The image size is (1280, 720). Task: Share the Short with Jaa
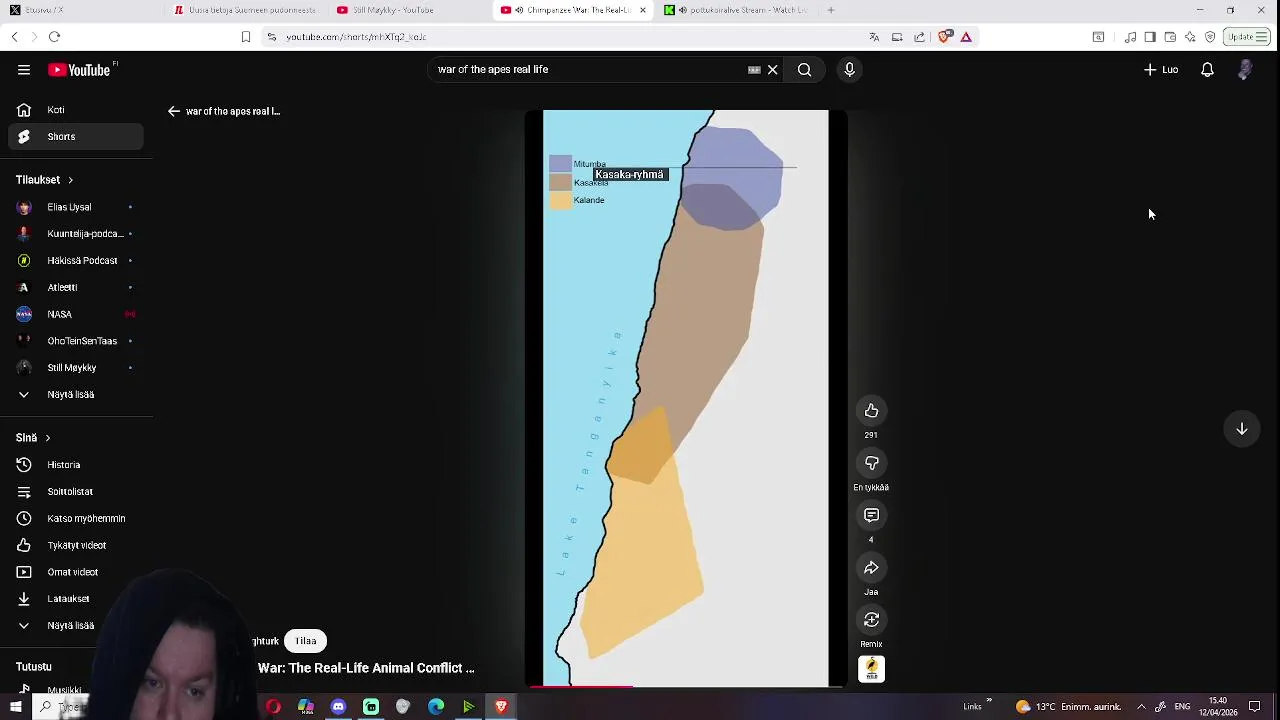tap(871, 568)
